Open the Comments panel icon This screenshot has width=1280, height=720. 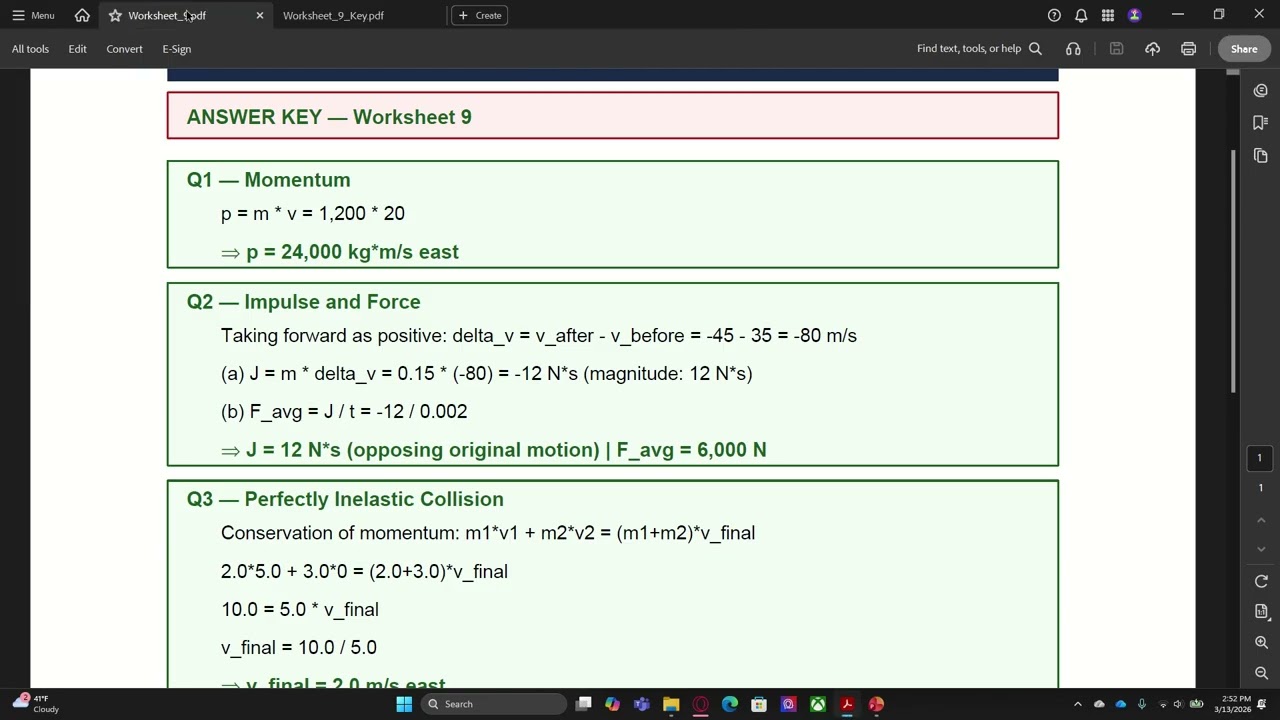(1261, 90)
